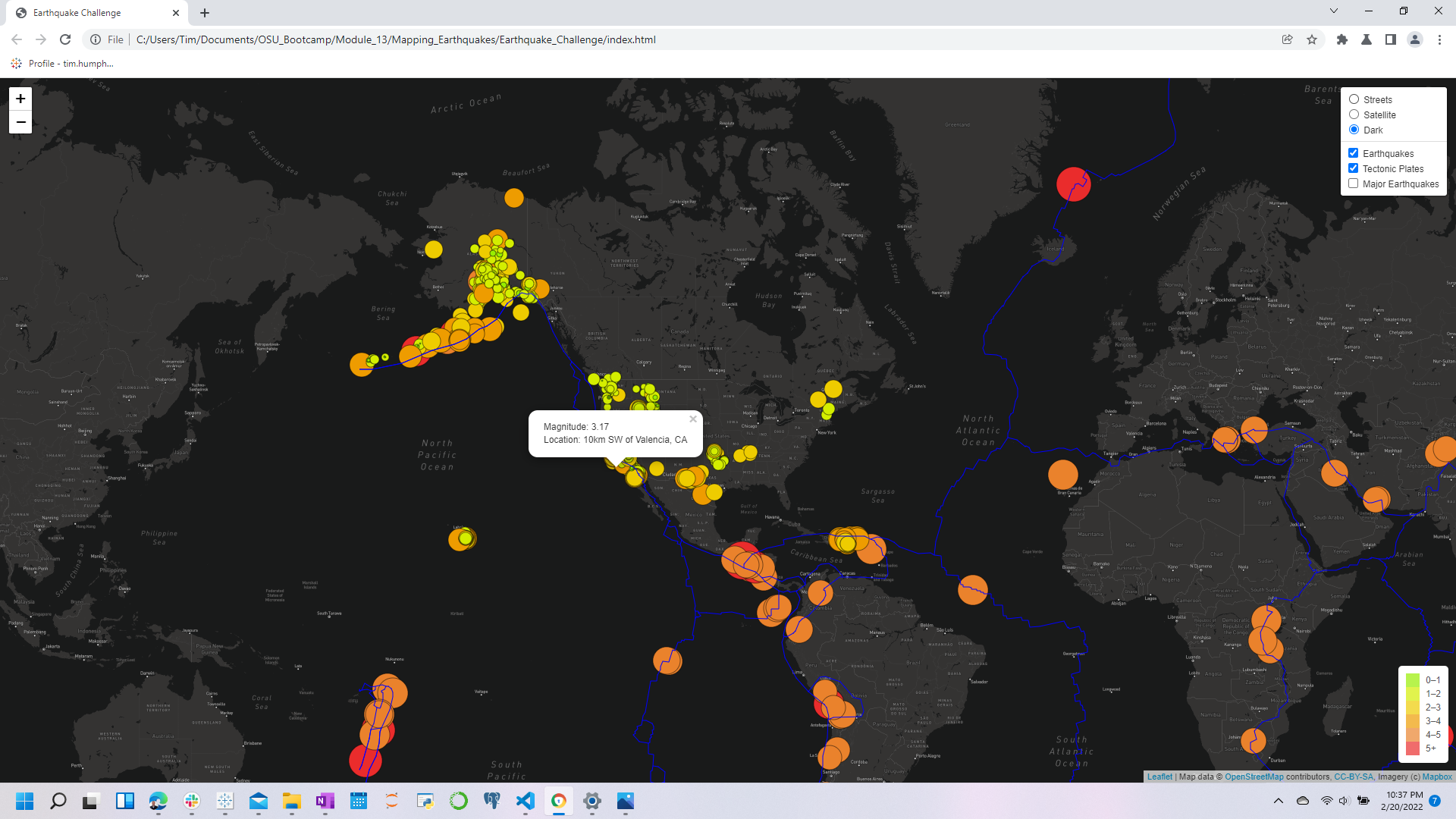Open the Chrome profile avatar

1415,39
